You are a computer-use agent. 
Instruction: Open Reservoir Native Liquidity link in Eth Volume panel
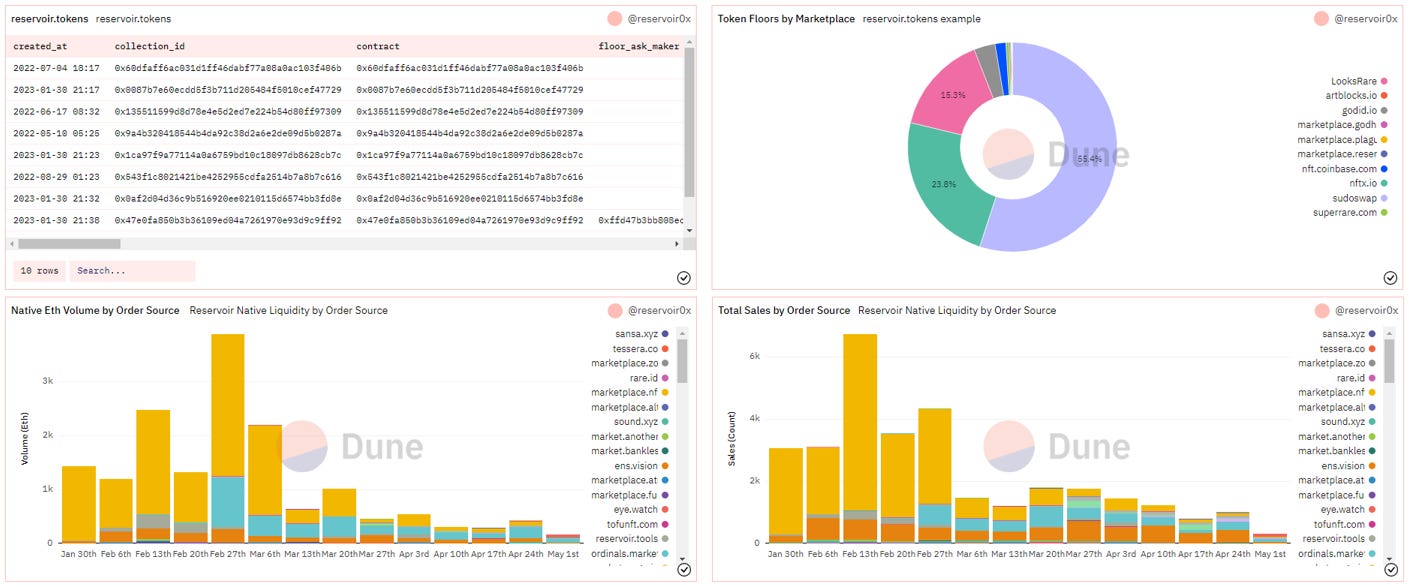(x=288, y=311)
